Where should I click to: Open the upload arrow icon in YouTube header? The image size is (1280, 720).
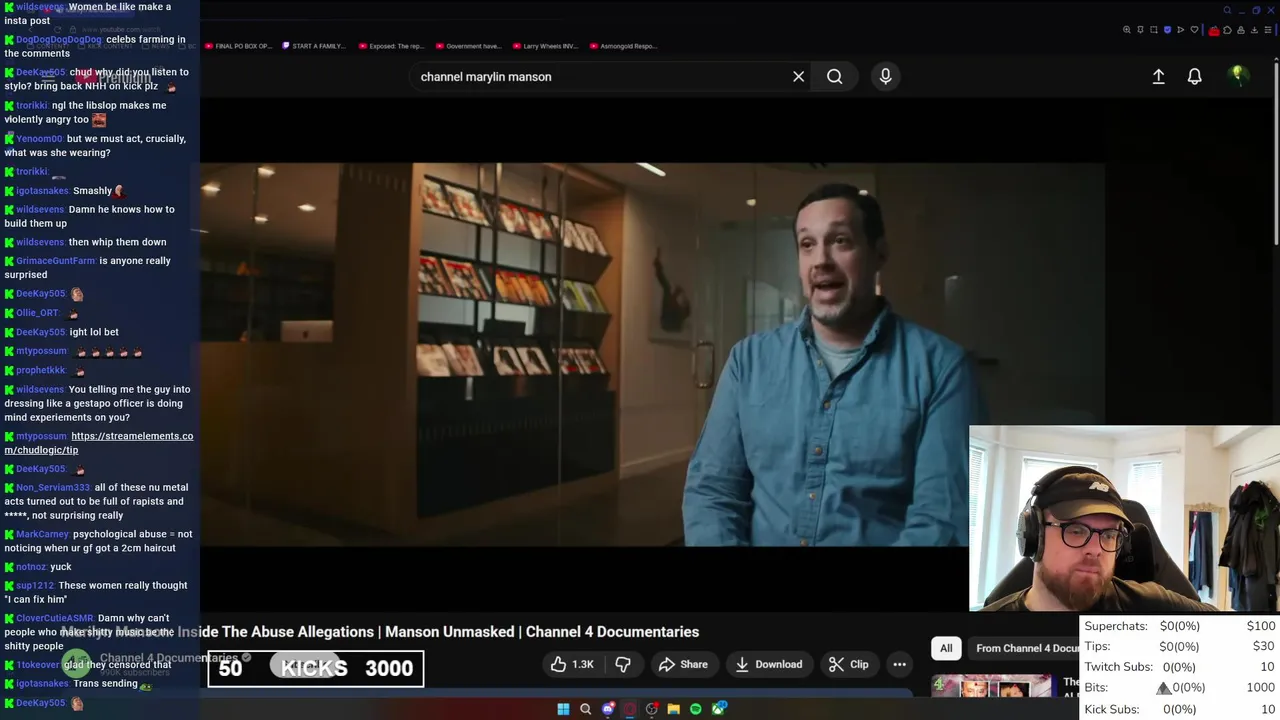point(1158,76)
